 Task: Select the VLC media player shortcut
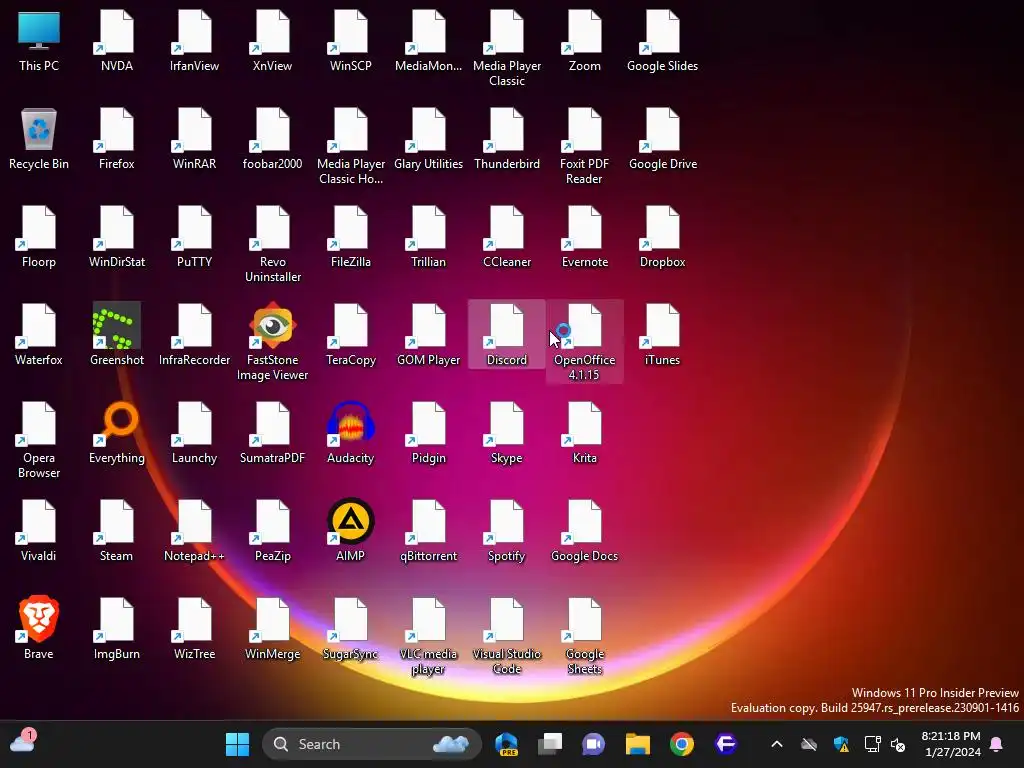click(x=428, y=635)
